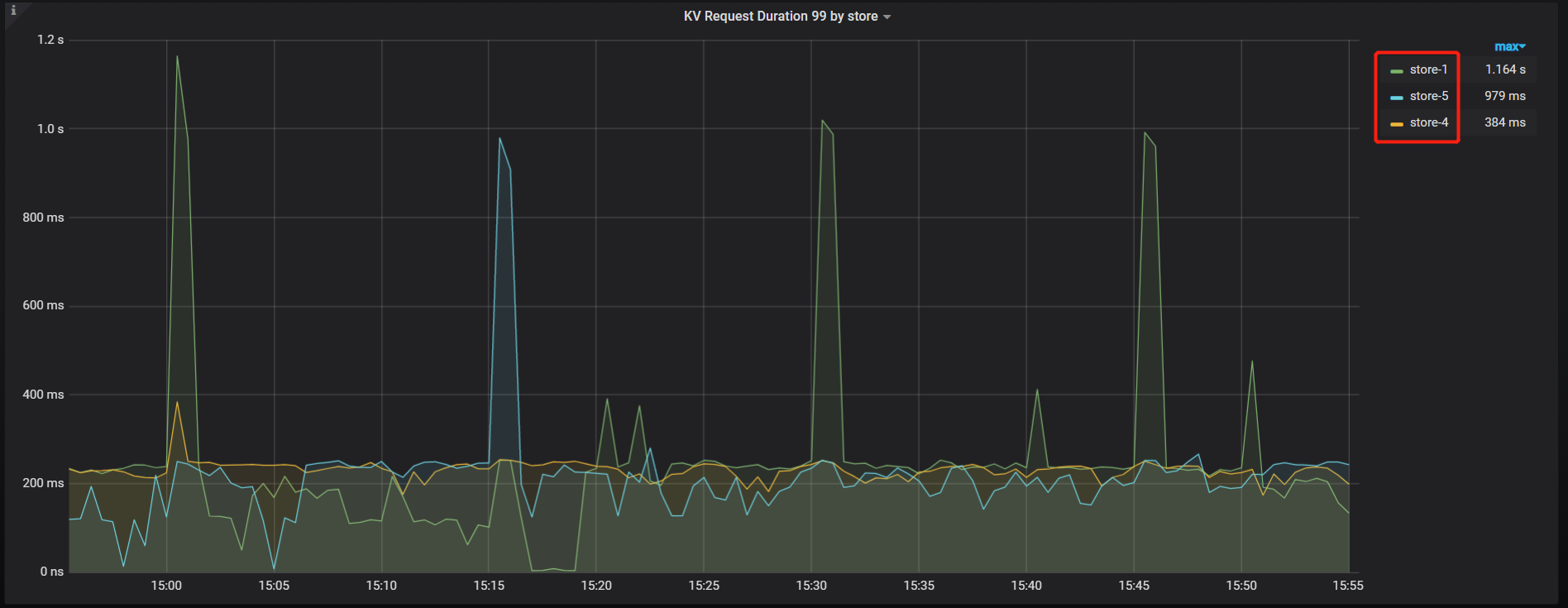
Task: Click the 1.0 s y-axis label
Action: pyautogui.click(x=50, y=129)
